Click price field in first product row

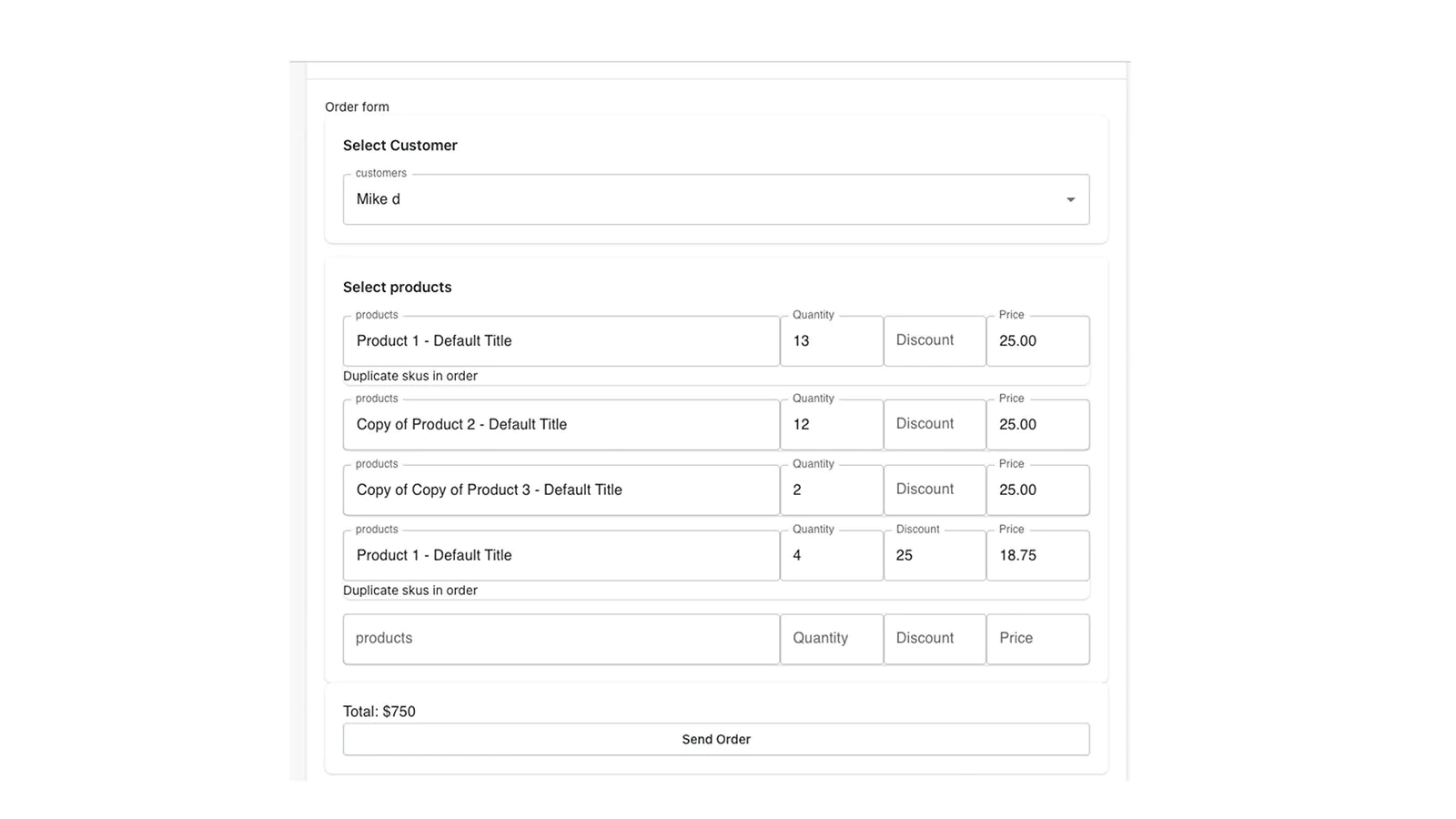pyautogui.click(x=1037, y=341)
